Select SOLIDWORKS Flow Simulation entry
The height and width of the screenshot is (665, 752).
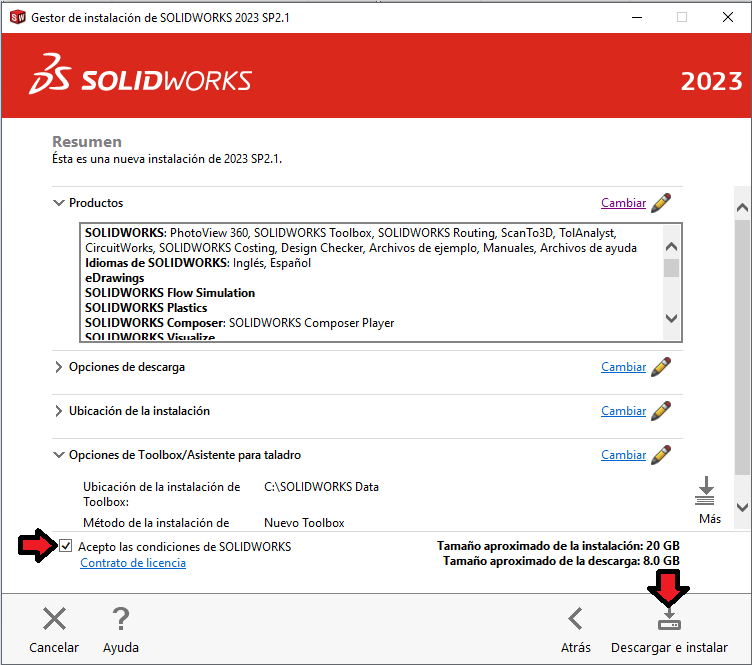tap(170, 293)
